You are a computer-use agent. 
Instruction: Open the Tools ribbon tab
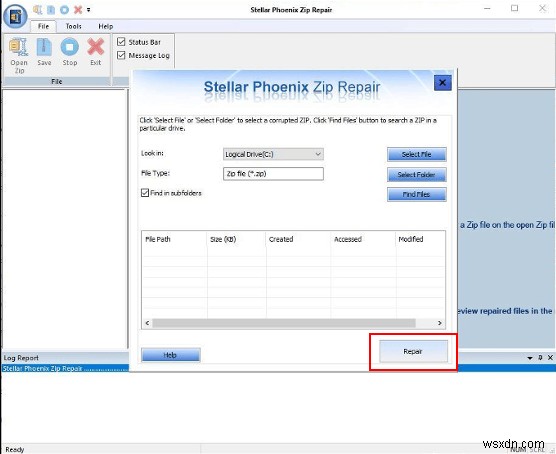[73, 26]
